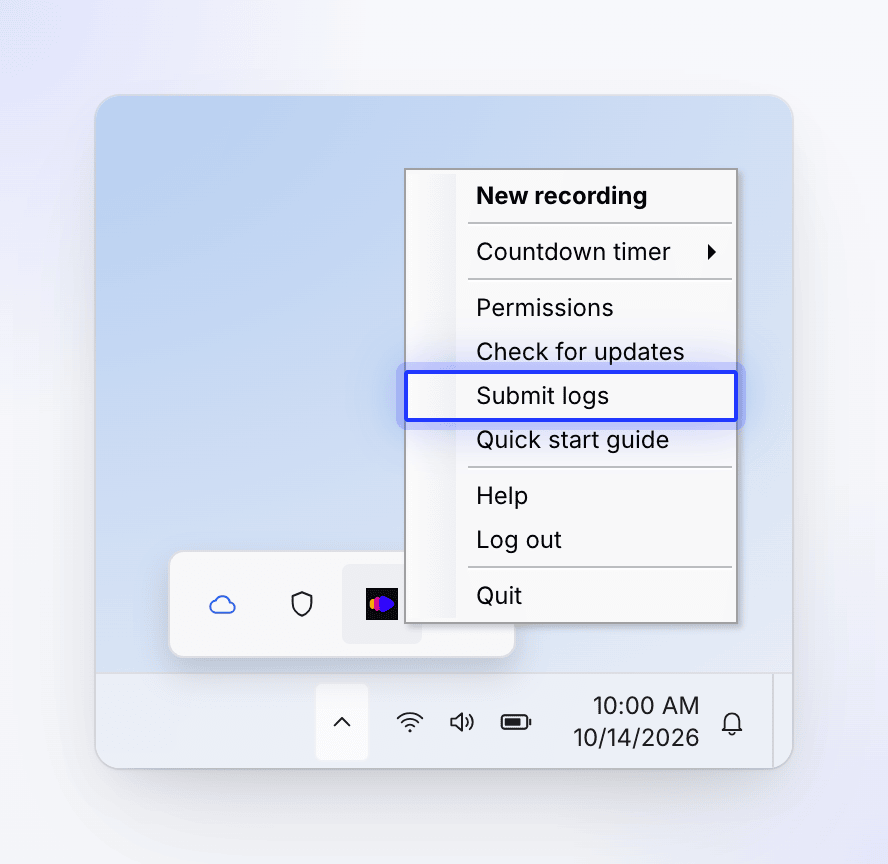Open the Wi-Fi network status icon
Screen dimensions: 888x864
(409, 722)
